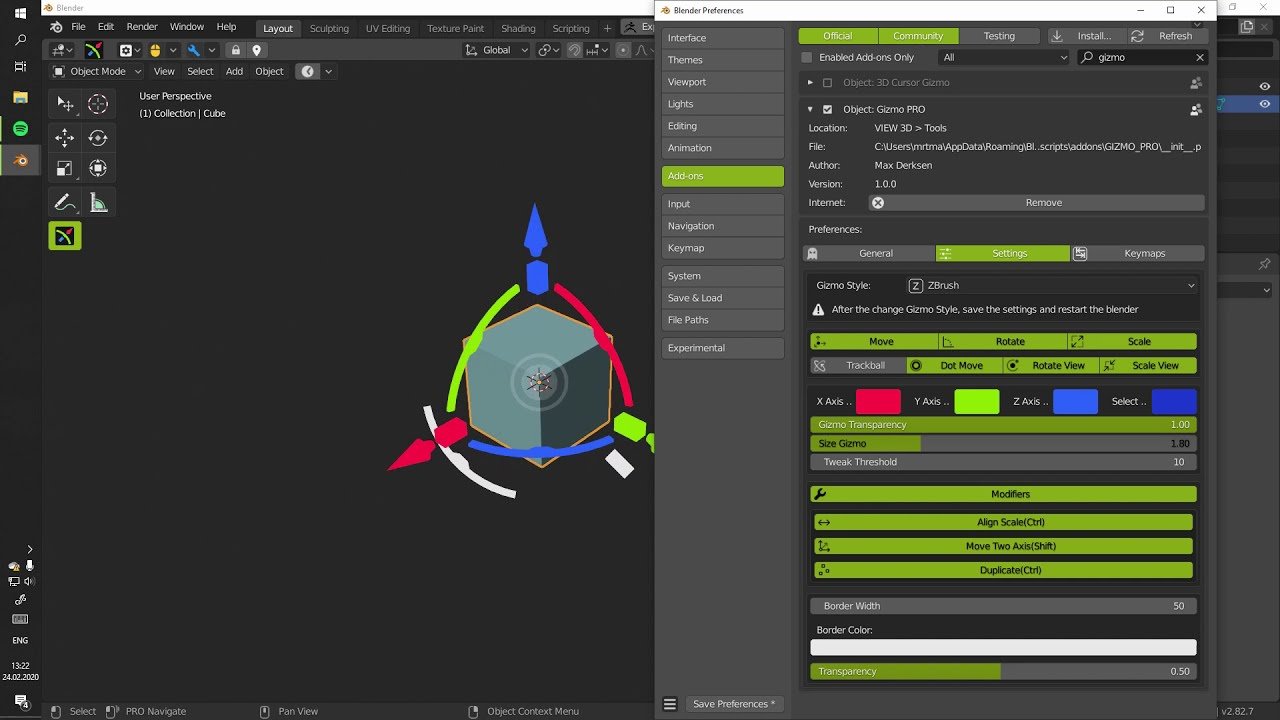
Task: Activate the Move tool in viewport toolbar
Action: 65,138
